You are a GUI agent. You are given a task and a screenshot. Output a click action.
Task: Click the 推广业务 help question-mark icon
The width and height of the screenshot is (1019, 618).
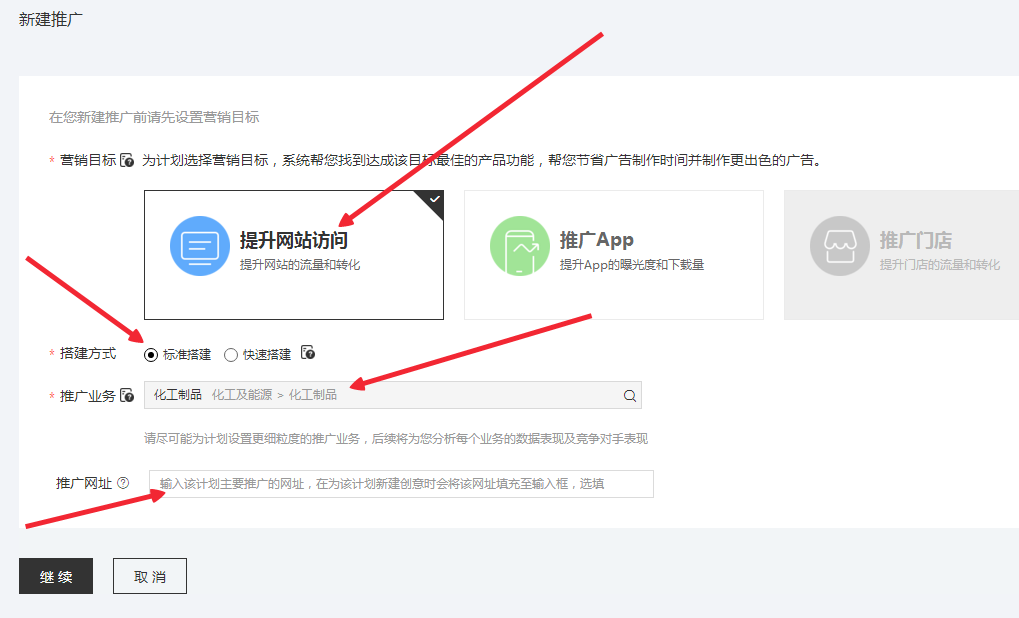(x=128, y=393)
